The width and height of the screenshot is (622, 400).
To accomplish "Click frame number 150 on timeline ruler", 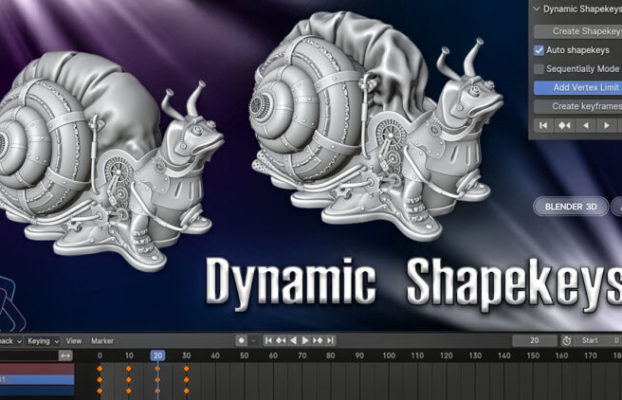I will 533,356.
